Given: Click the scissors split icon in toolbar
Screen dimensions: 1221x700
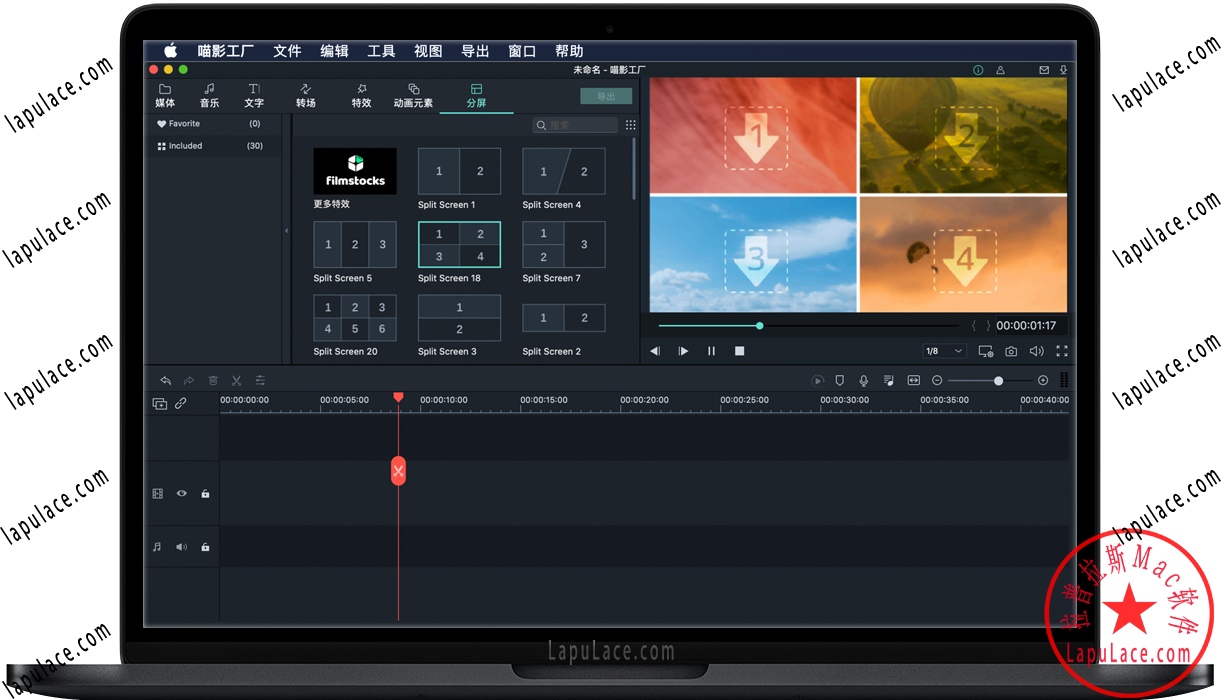Looking at the screenshot, I should click(x=237, y=380).
